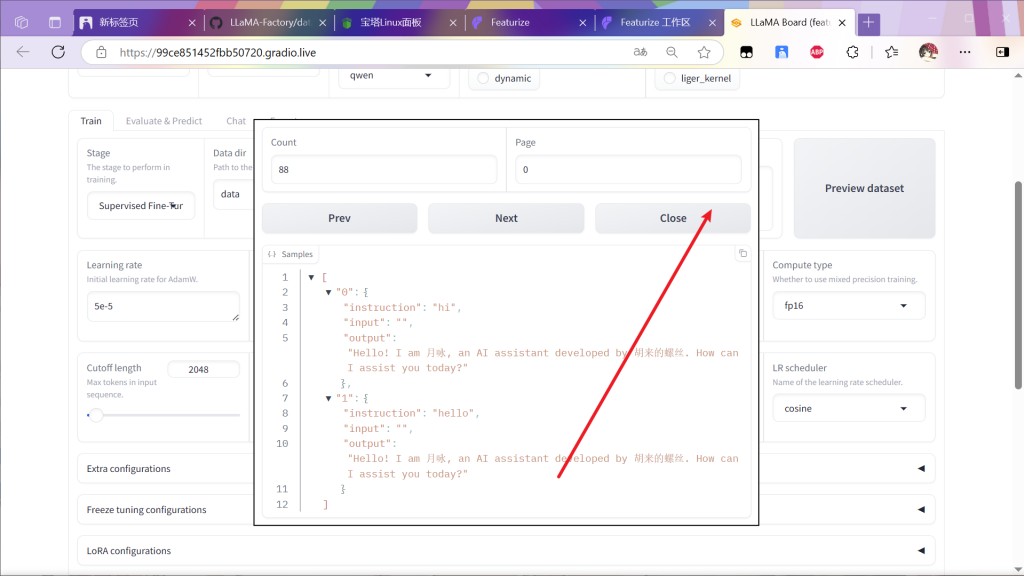Image resolution: width=1024 pixels, height=576 pixels.
Task: Click Preview dataset button
Action: (x=865, y=188)
